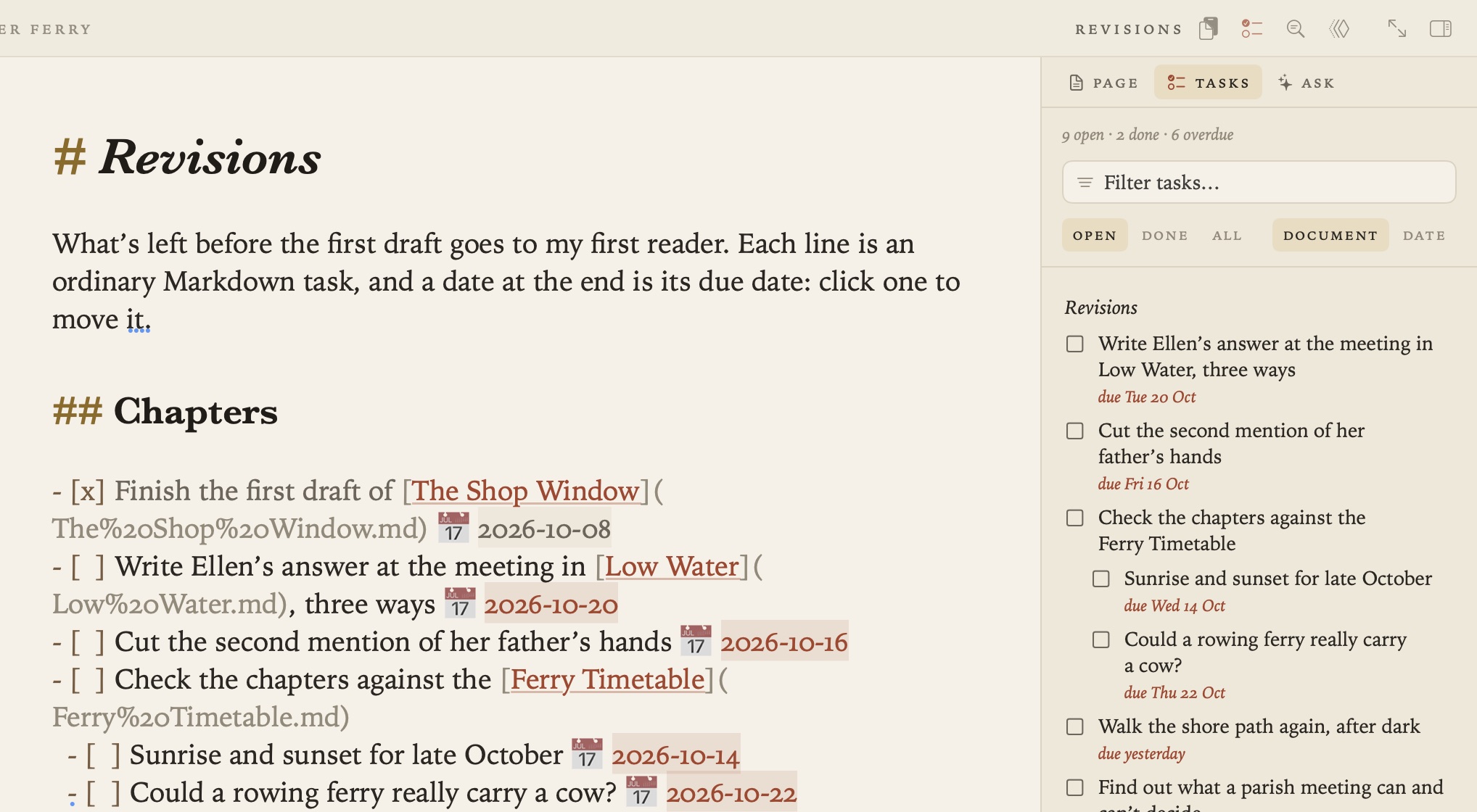Click calendar icon before 2026-10-16
The height and width of the screenshot is (812, 1477).
[x=696, y=641]
